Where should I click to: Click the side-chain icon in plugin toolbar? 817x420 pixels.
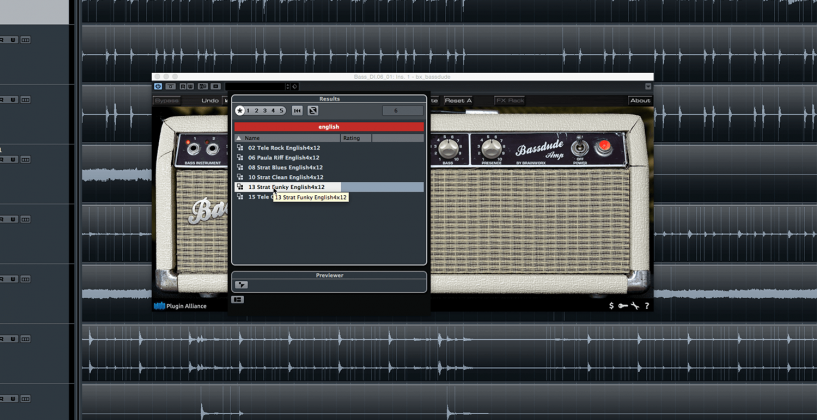coord(216,87)
